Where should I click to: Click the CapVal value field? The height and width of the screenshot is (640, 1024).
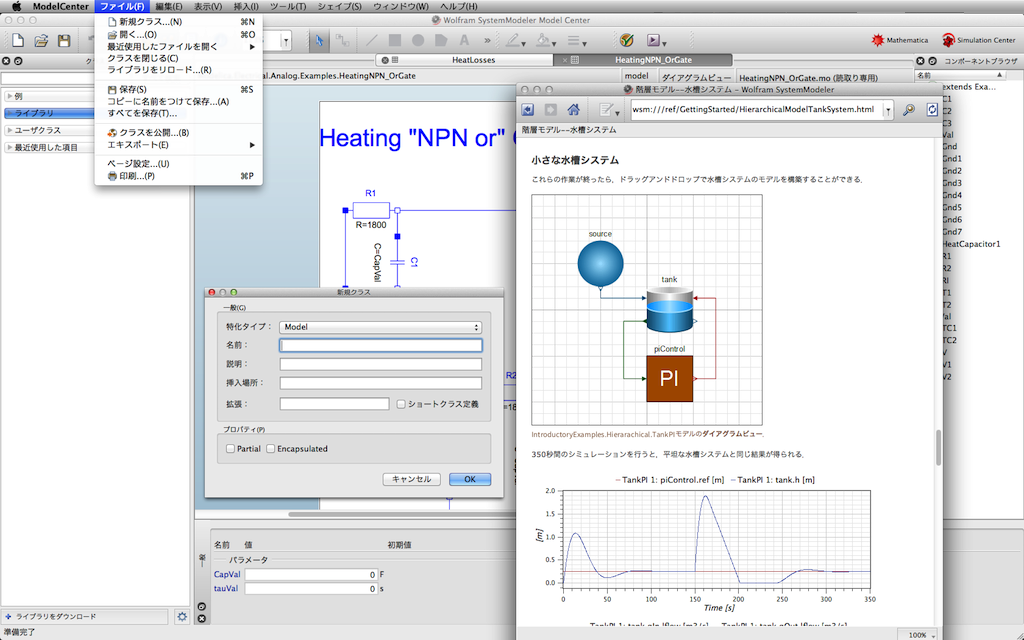click(311, 575)
